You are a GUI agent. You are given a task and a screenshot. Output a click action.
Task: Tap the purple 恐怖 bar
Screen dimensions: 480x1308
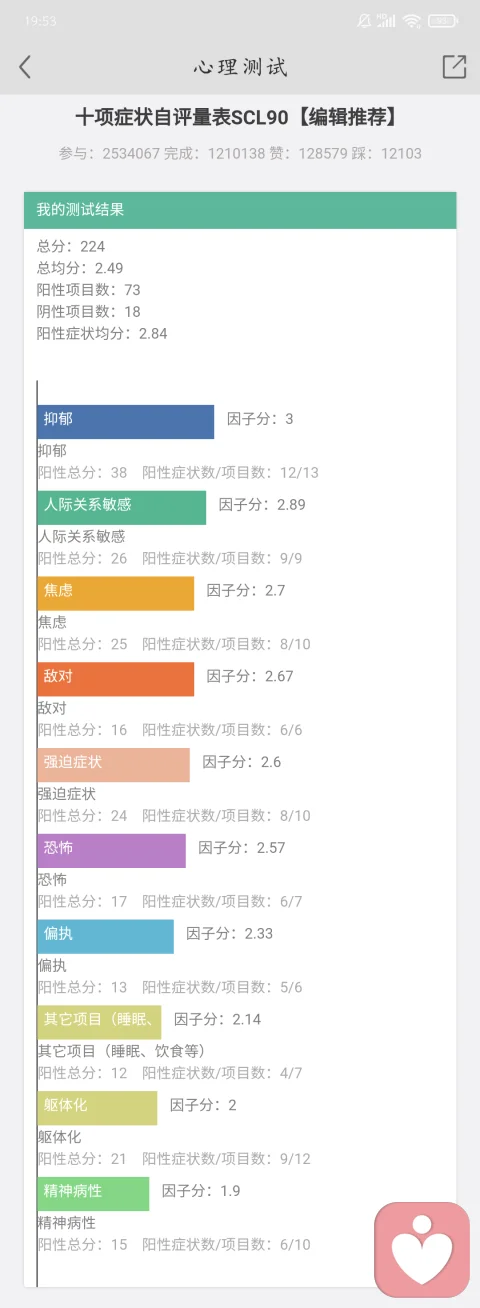[x=112, y=850]
